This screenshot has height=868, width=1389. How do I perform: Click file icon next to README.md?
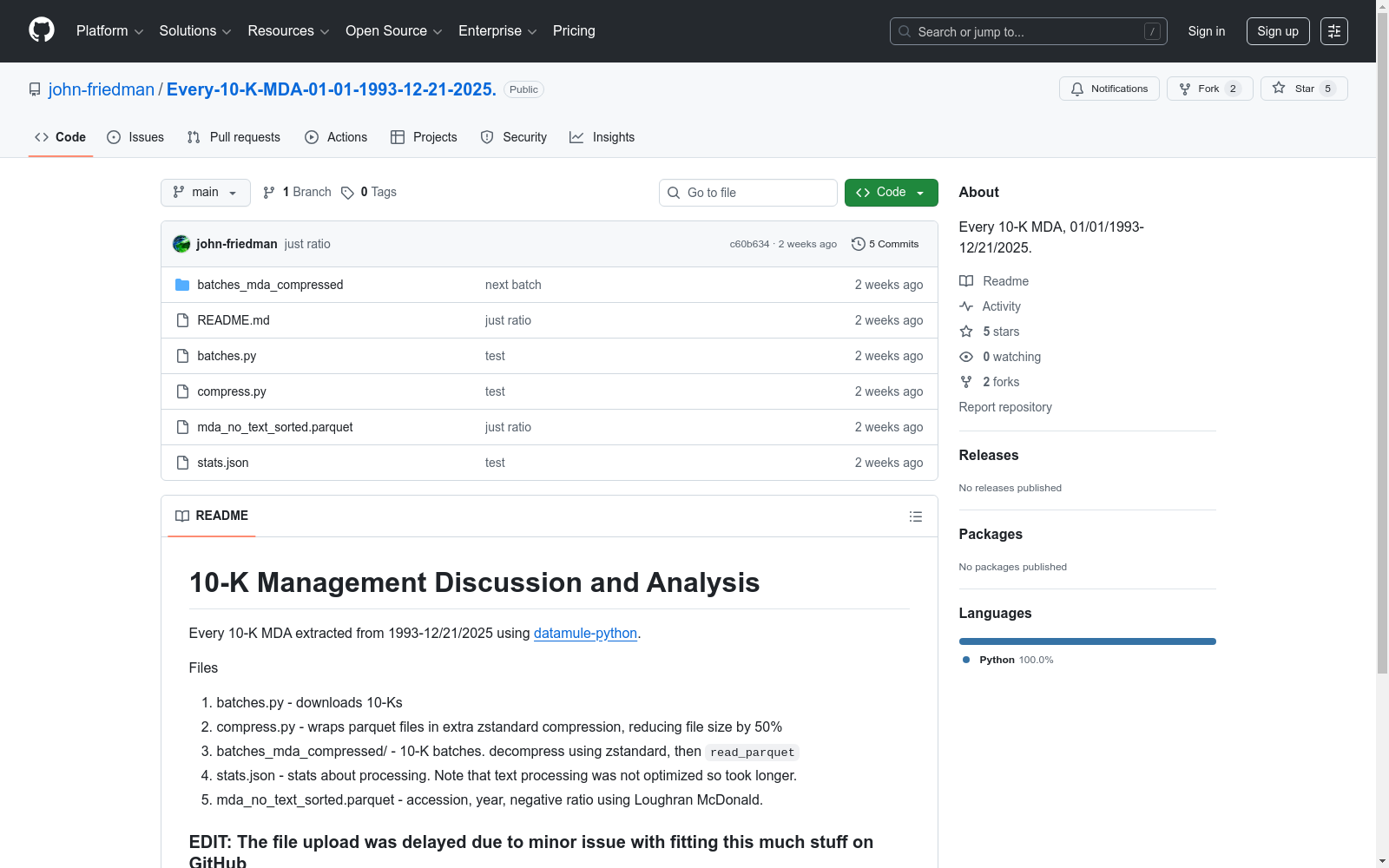tap(182, 320)
